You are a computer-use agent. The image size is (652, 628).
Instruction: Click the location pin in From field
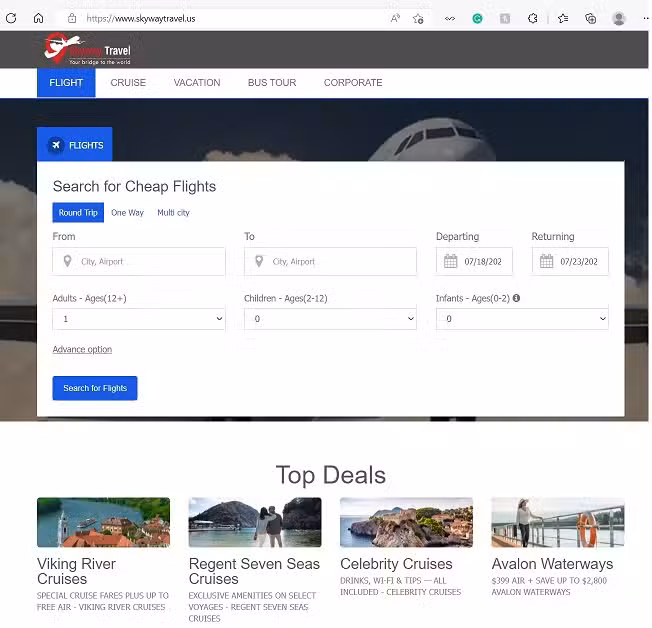point(67,261)
